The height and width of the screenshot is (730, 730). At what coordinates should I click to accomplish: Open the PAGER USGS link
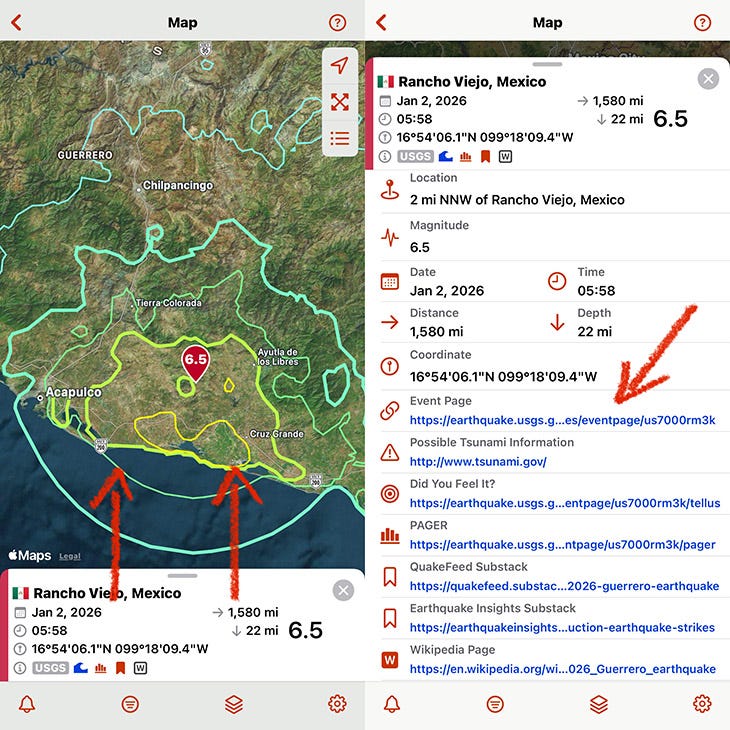tap(562, 545)
